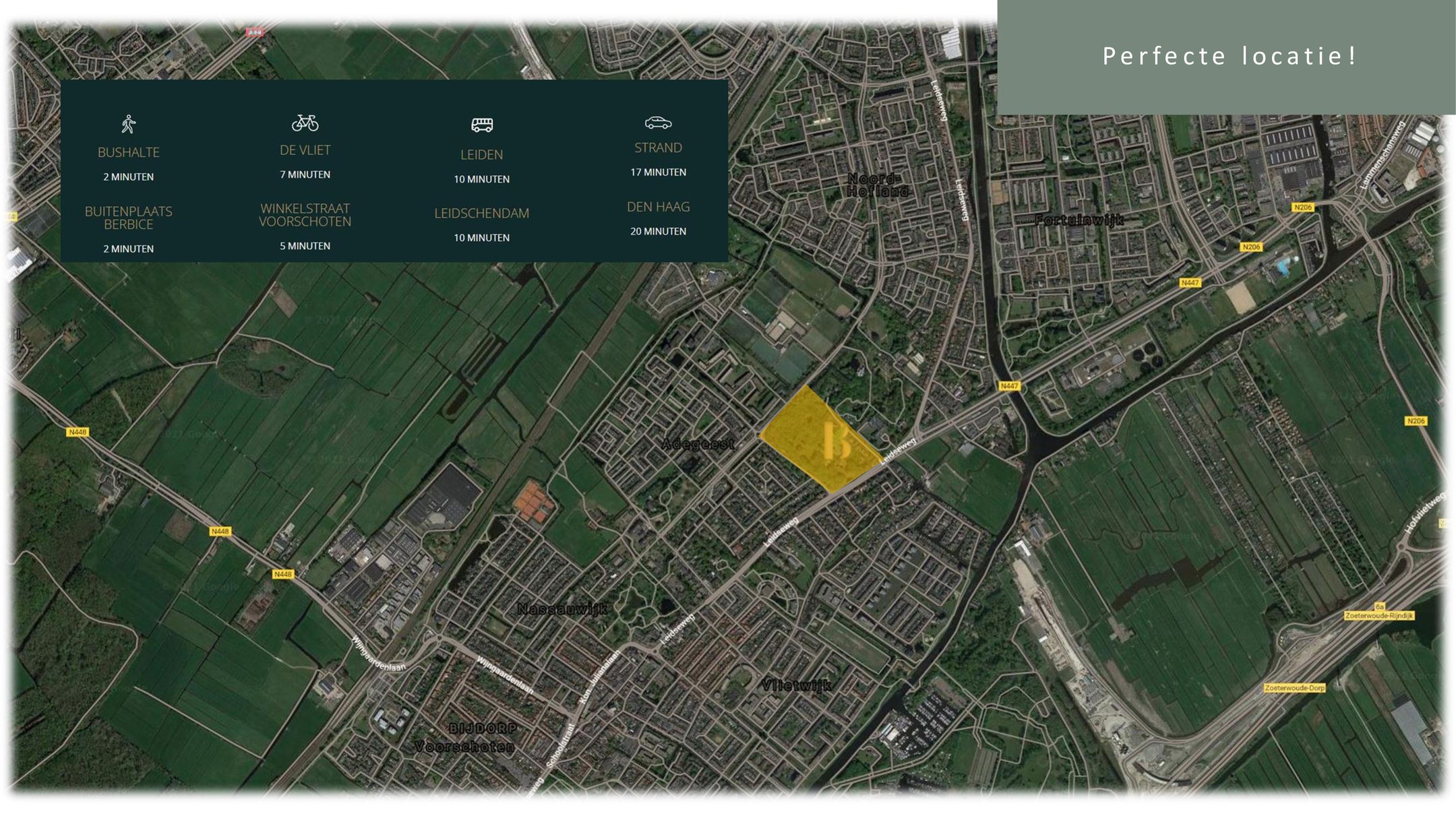
Task: Click the Buitenplaats Berbice label
Action: [x=129, y=218]
